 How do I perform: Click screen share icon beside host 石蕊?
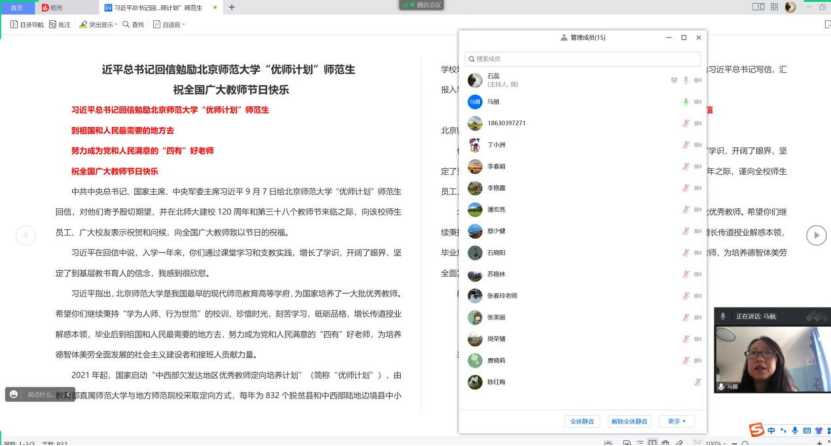click(x=673, y=80)
